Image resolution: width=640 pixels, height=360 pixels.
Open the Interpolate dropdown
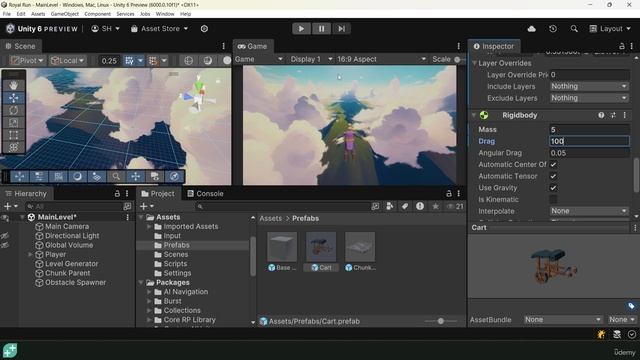pos(589,211)
